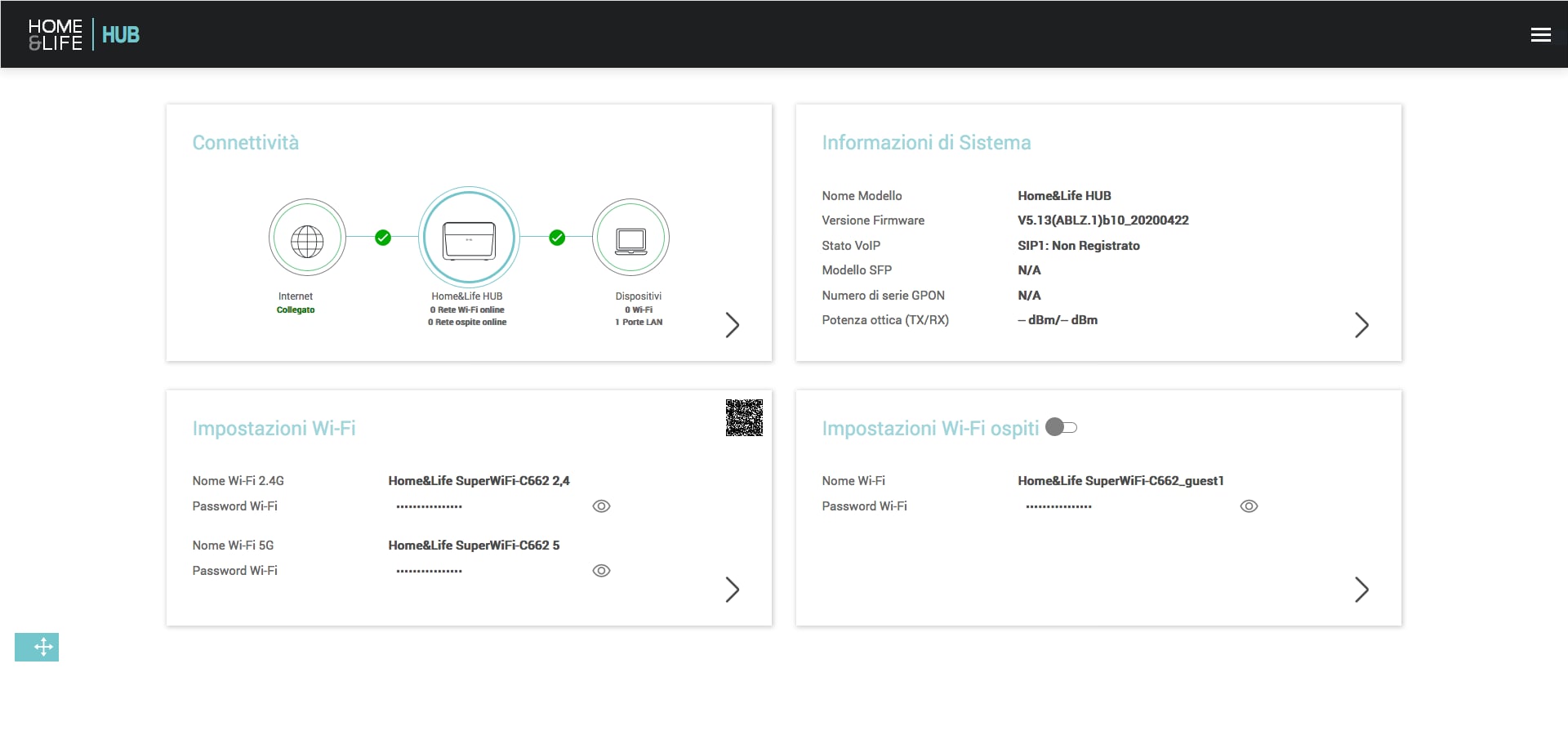
Task: Expand the Impostazioni Wi-Fi arrow
Action: tap(733, 590)
